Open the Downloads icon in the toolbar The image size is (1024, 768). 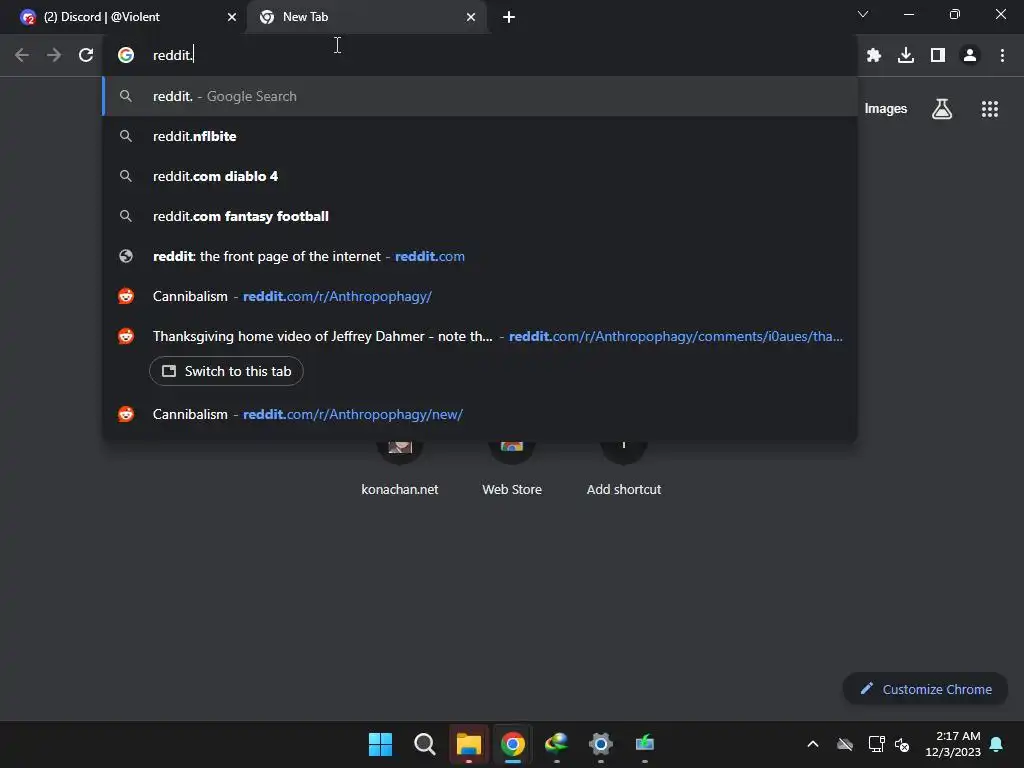pos(906,56)
